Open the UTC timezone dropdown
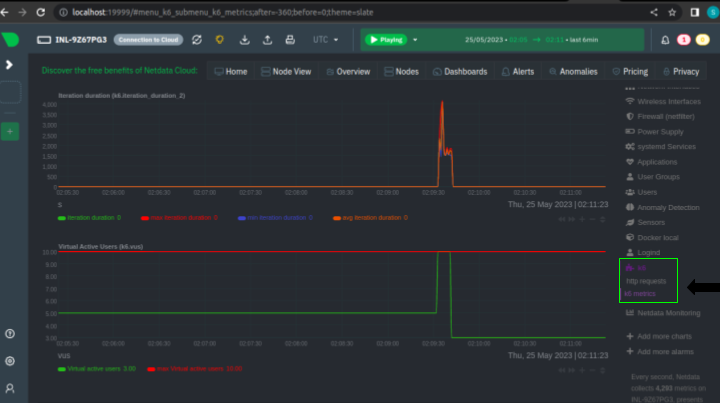The height and width of the screenshot is (403, 720). tap(326, 40)
